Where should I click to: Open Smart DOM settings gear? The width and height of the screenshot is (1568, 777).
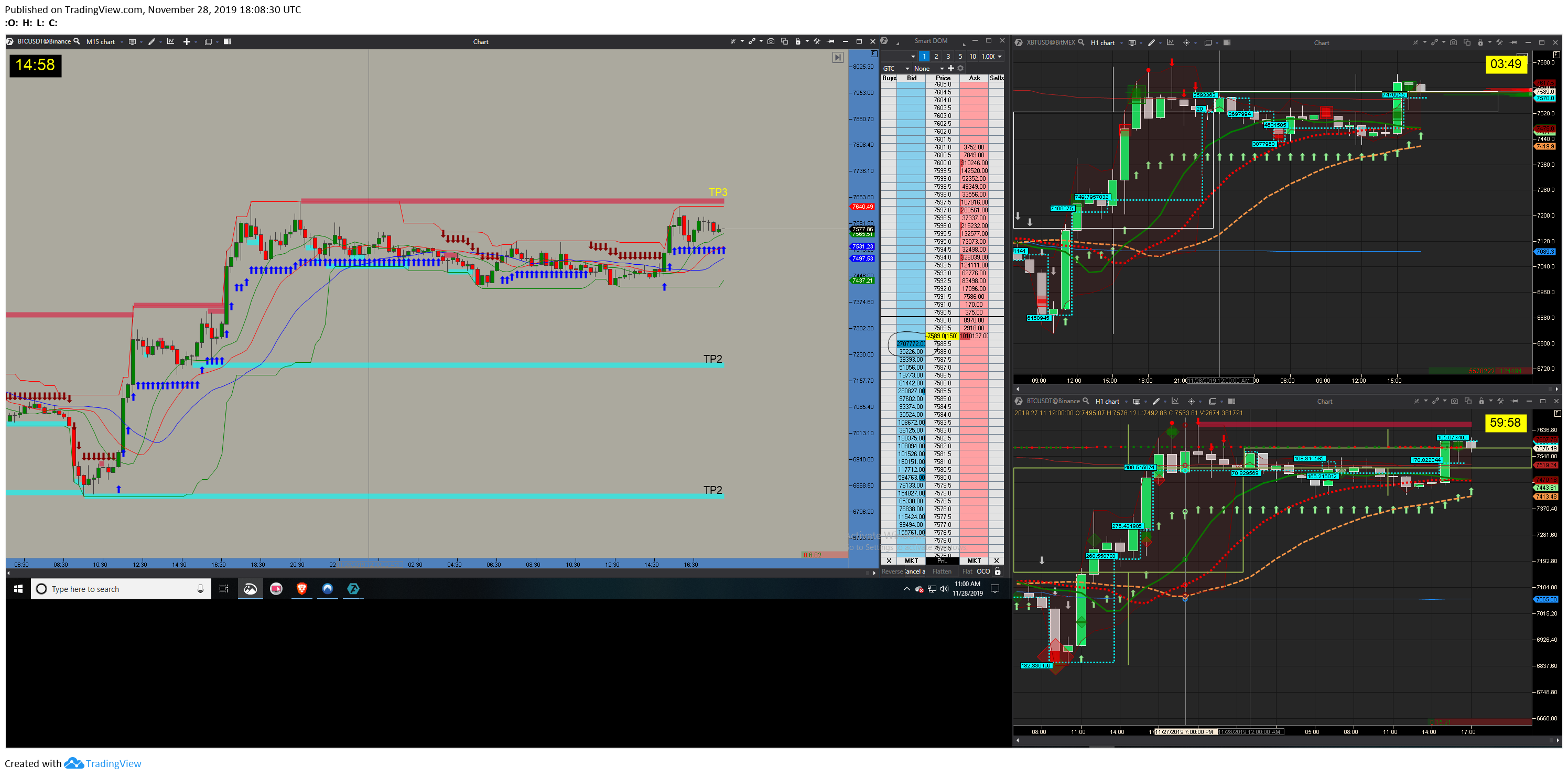point(960,68)
